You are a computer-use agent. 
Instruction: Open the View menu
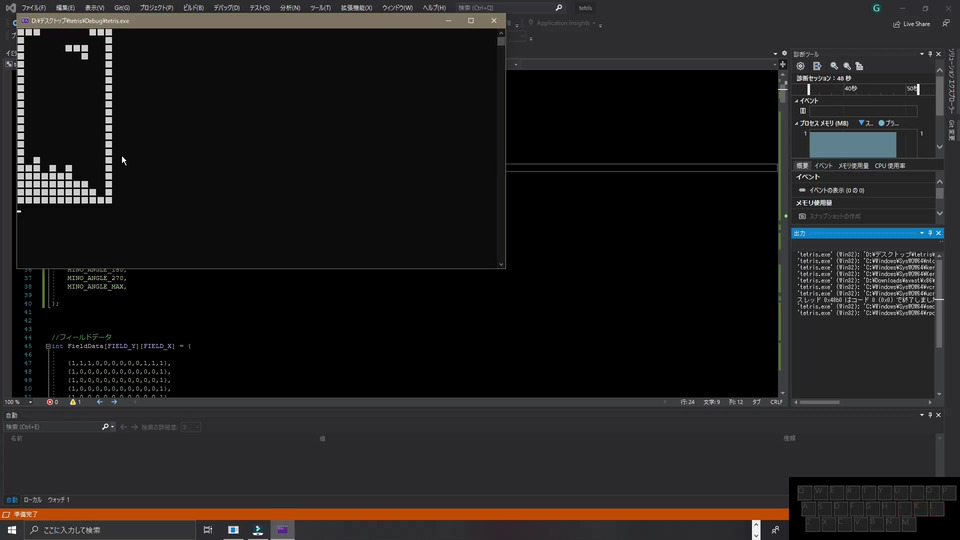94,8
